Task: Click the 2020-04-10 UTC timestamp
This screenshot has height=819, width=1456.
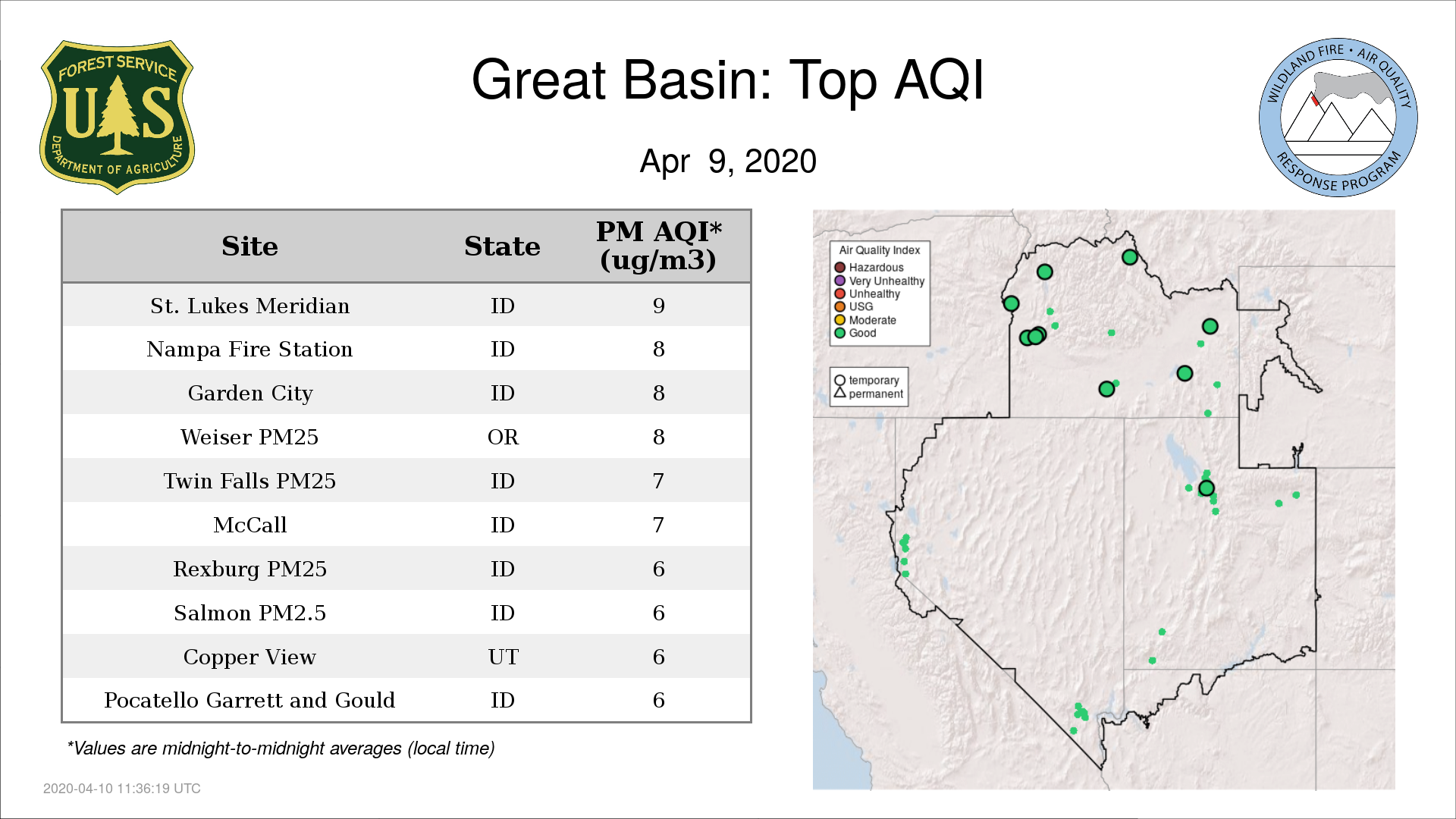Action: [121, 789]
